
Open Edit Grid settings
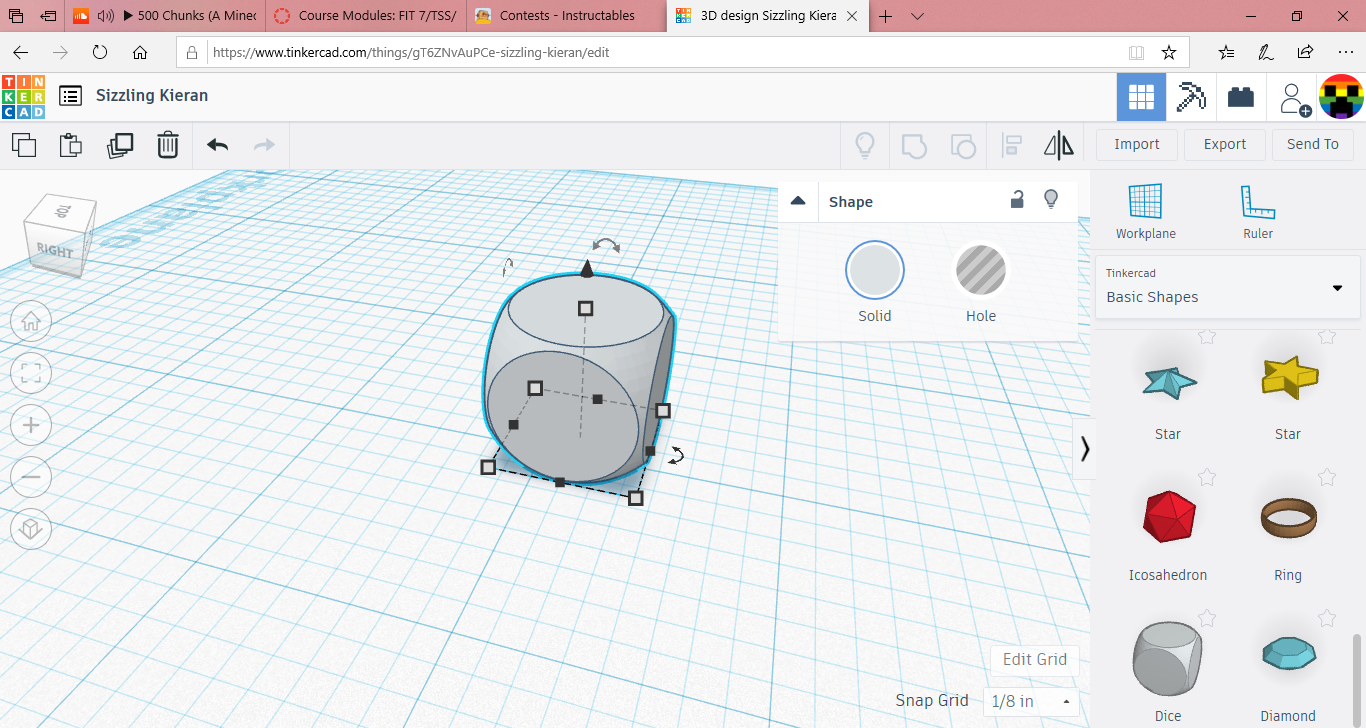pyautogui.click(x=1035, y=659)
